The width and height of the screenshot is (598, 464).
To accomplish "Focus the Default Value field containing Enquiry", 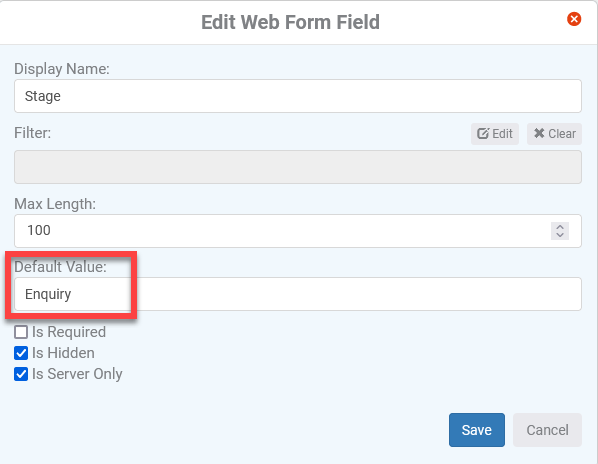I will click(x=298, y=294).
